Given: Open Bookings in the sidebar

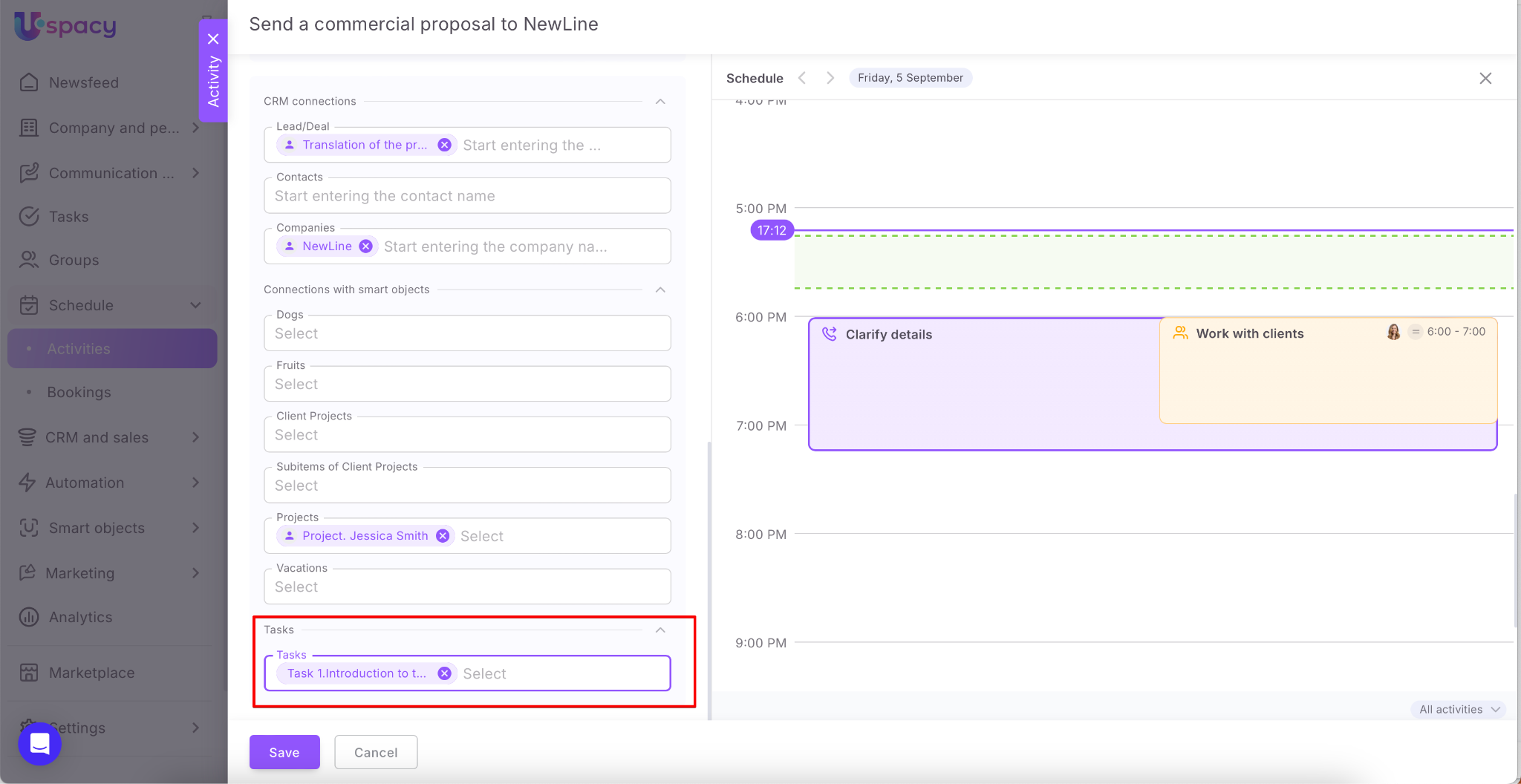Looking at the screenshot, I should (x=79, y=392).
